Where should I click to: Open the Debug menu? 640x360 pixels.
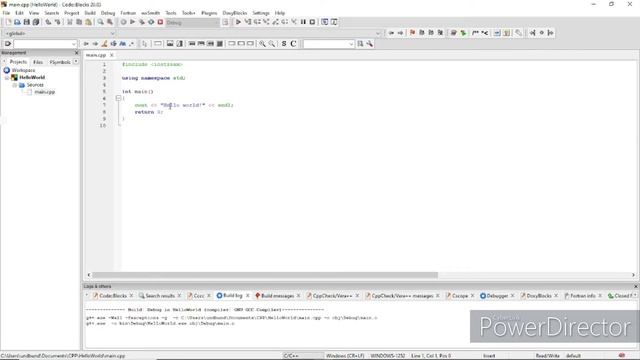108,13
